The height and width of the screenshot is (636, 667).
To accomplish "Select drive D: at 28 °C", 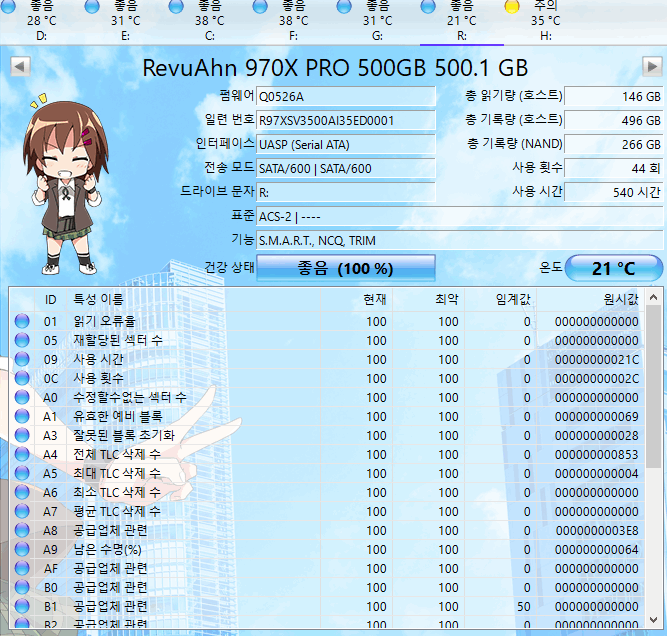I will pyautogui.click(x=41, y=21).
